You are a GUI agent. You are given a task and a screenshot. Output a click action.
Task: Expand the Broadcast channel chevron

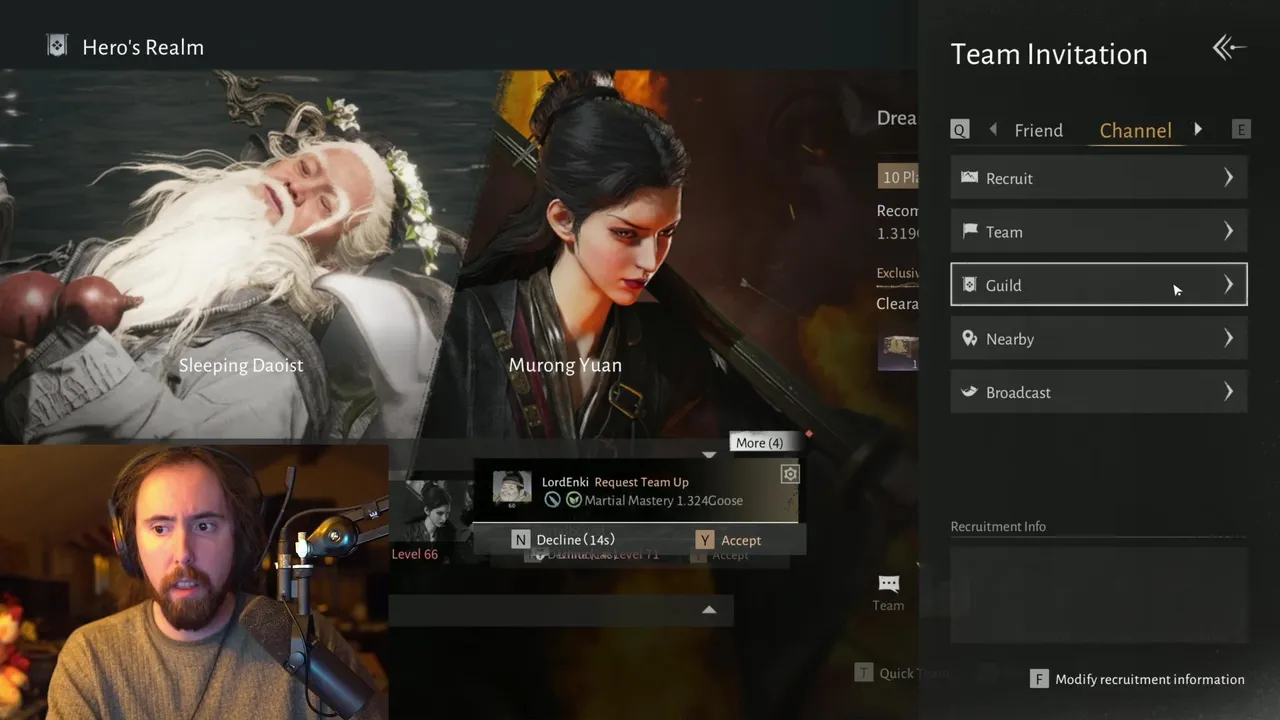click(1229, 392)
